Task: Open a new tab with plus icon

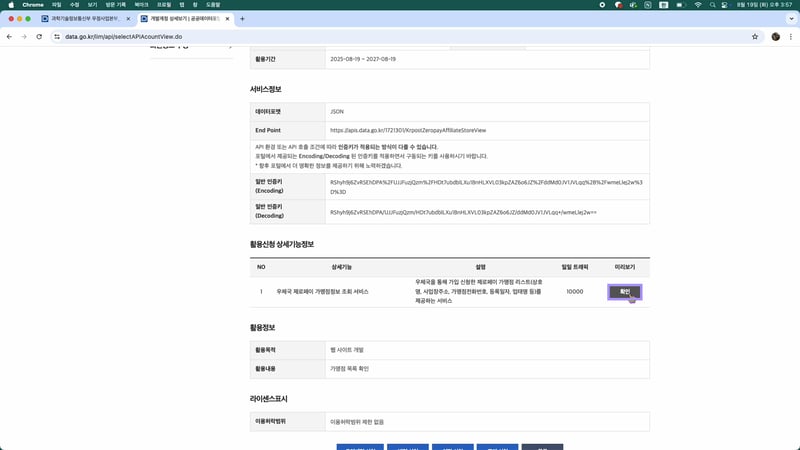Action: [242, 19]
